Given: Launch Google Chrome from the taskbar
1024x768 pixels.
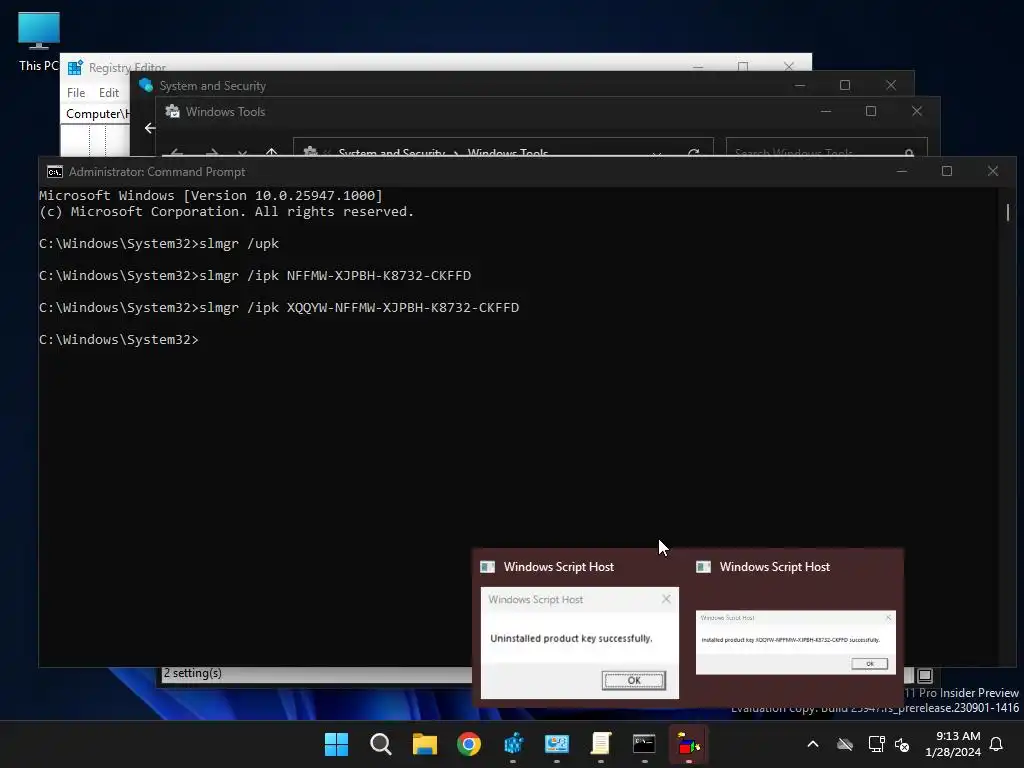Looking at the screenshot, I should 468,744.
